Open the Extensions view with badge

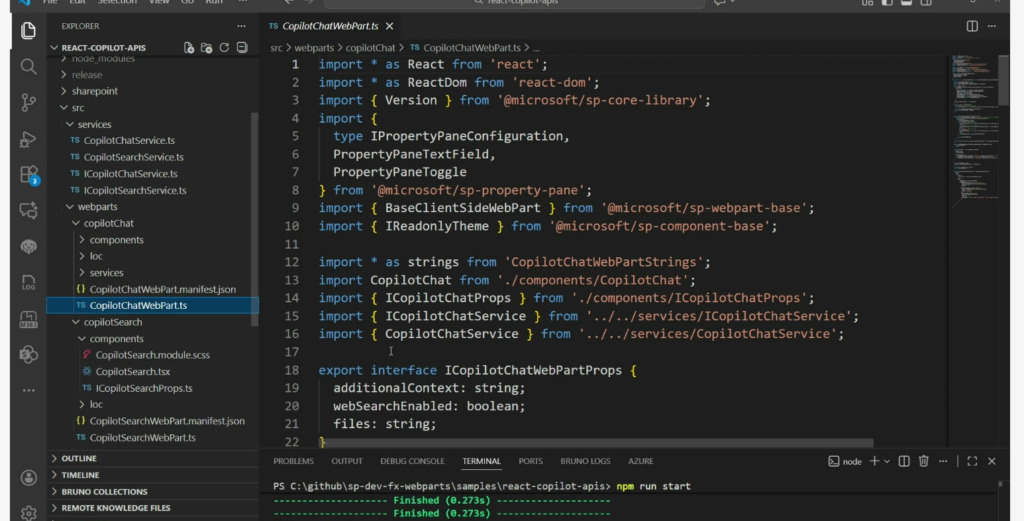click(28, 174)
